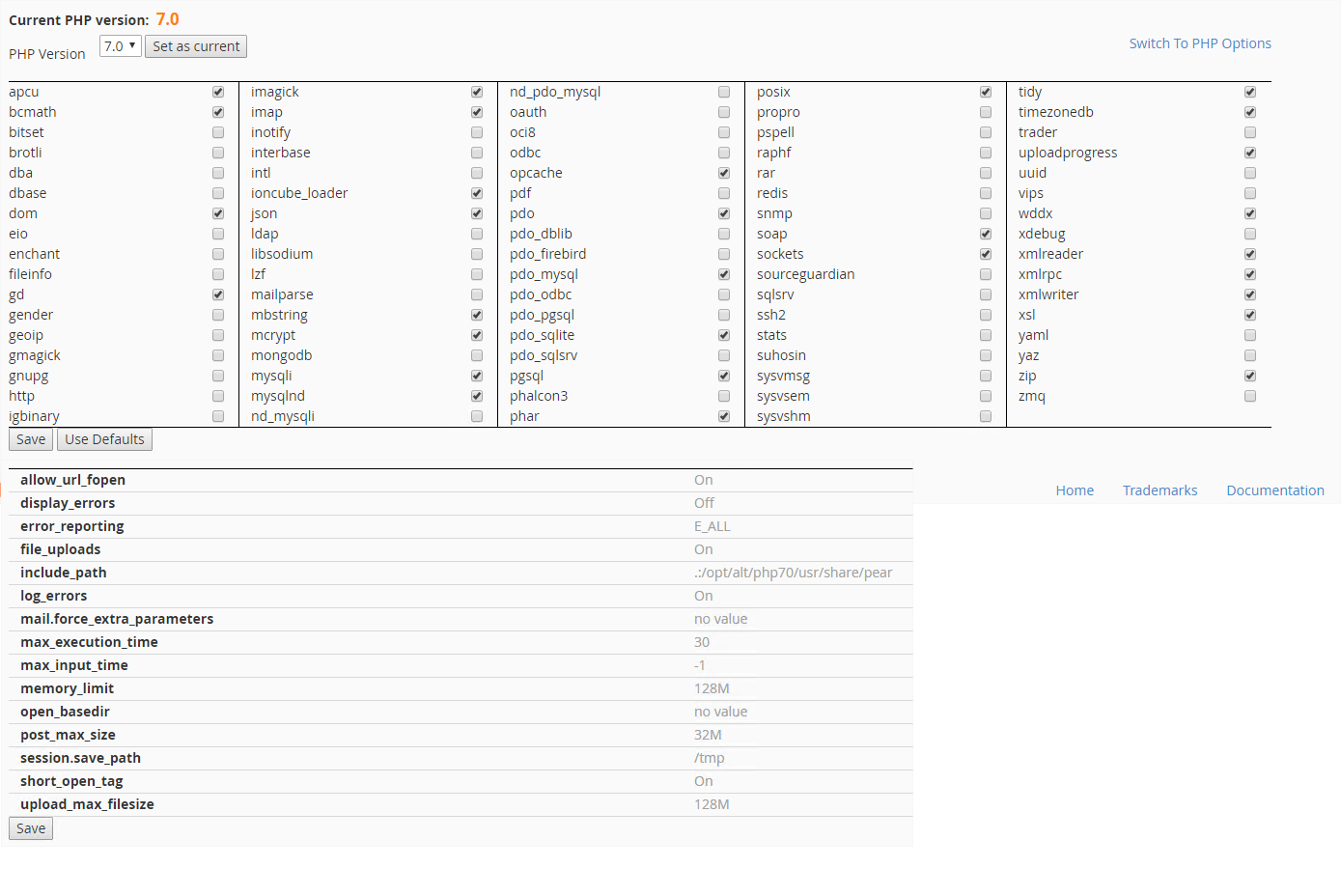Uncheck the apcu extension checkbox

(x=218, y=92)
